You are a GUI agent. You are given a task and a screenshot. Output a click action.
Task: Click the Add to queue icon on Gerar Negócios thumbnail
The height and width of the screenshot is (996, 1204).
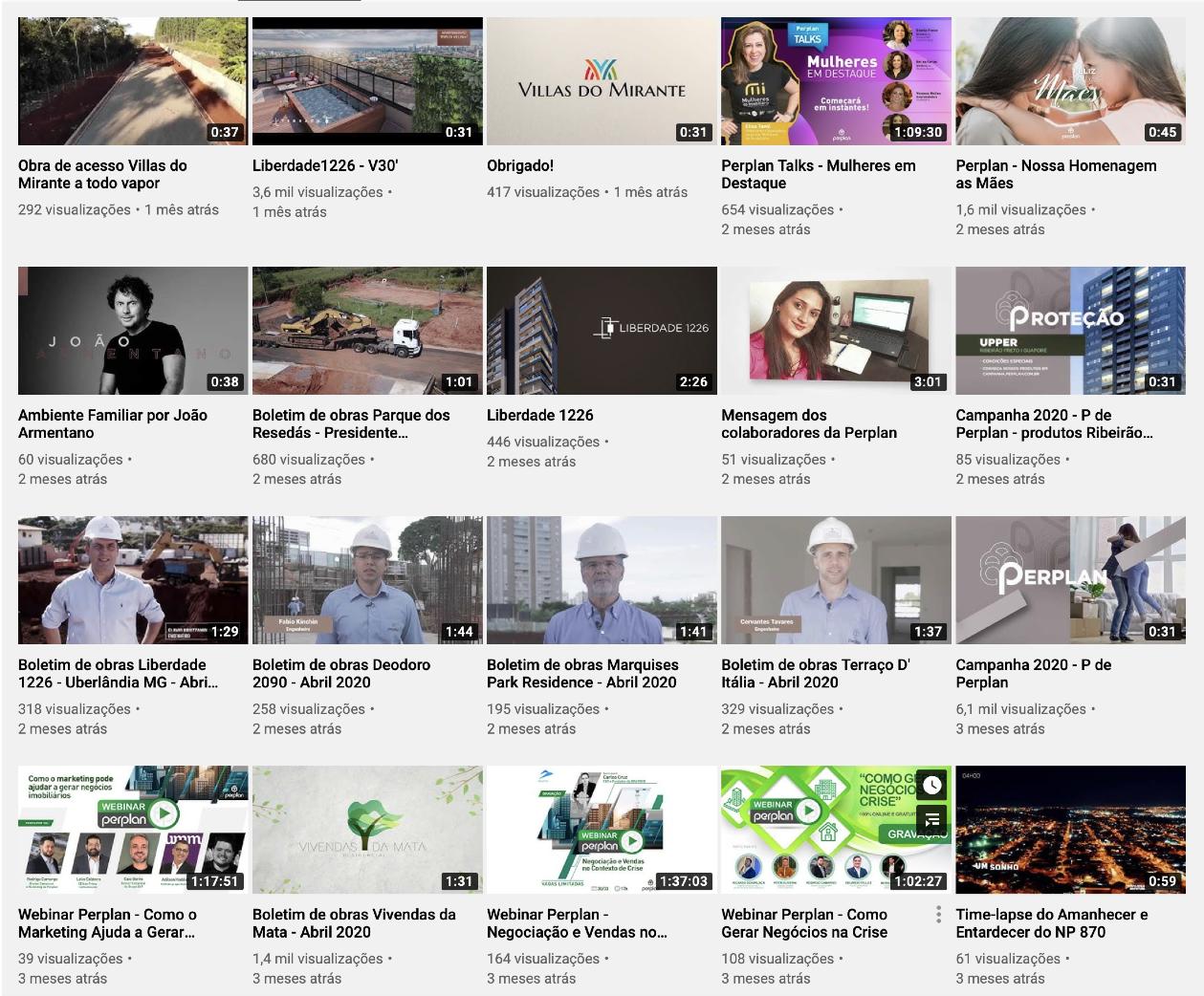931,819
